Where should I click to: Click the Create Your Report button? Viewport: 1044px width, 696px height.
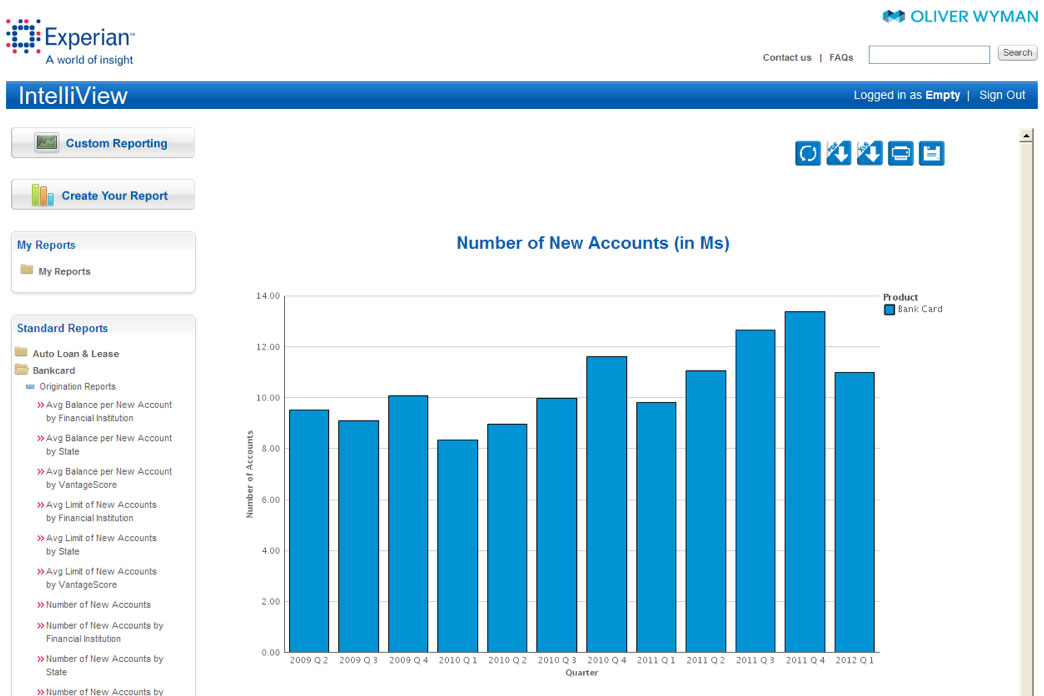103,196
